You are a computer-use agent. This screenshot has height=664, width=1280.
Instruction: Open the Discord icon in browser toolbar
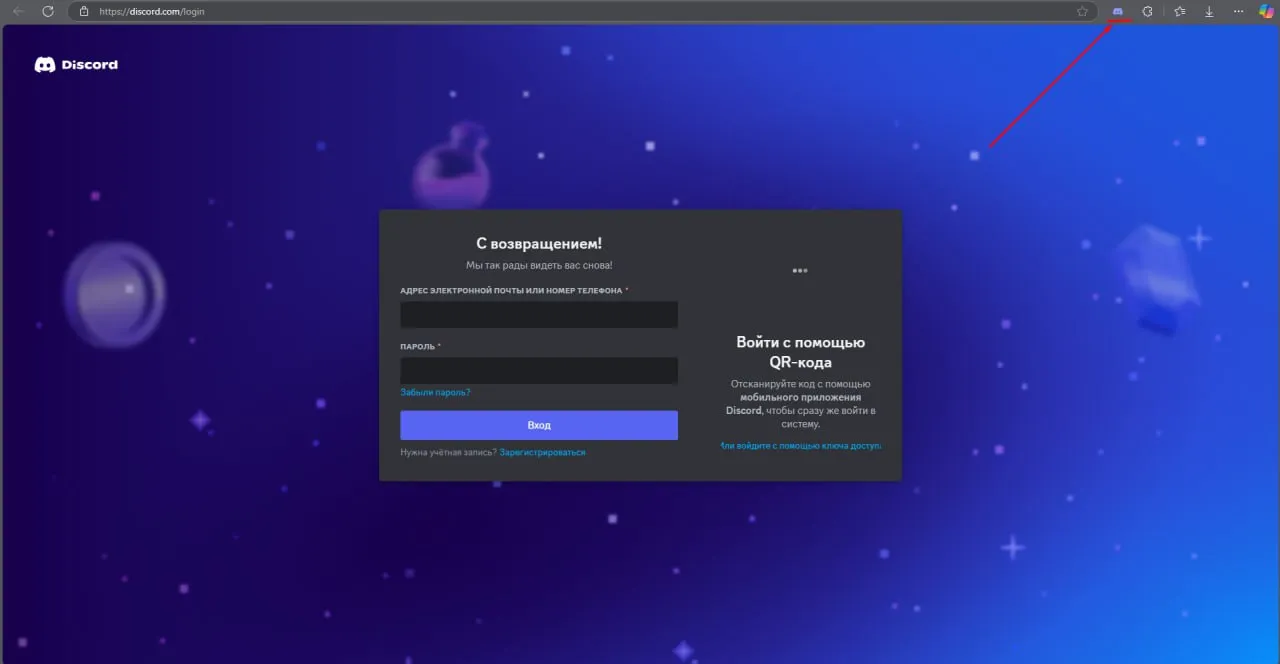tap(1117, 12)
